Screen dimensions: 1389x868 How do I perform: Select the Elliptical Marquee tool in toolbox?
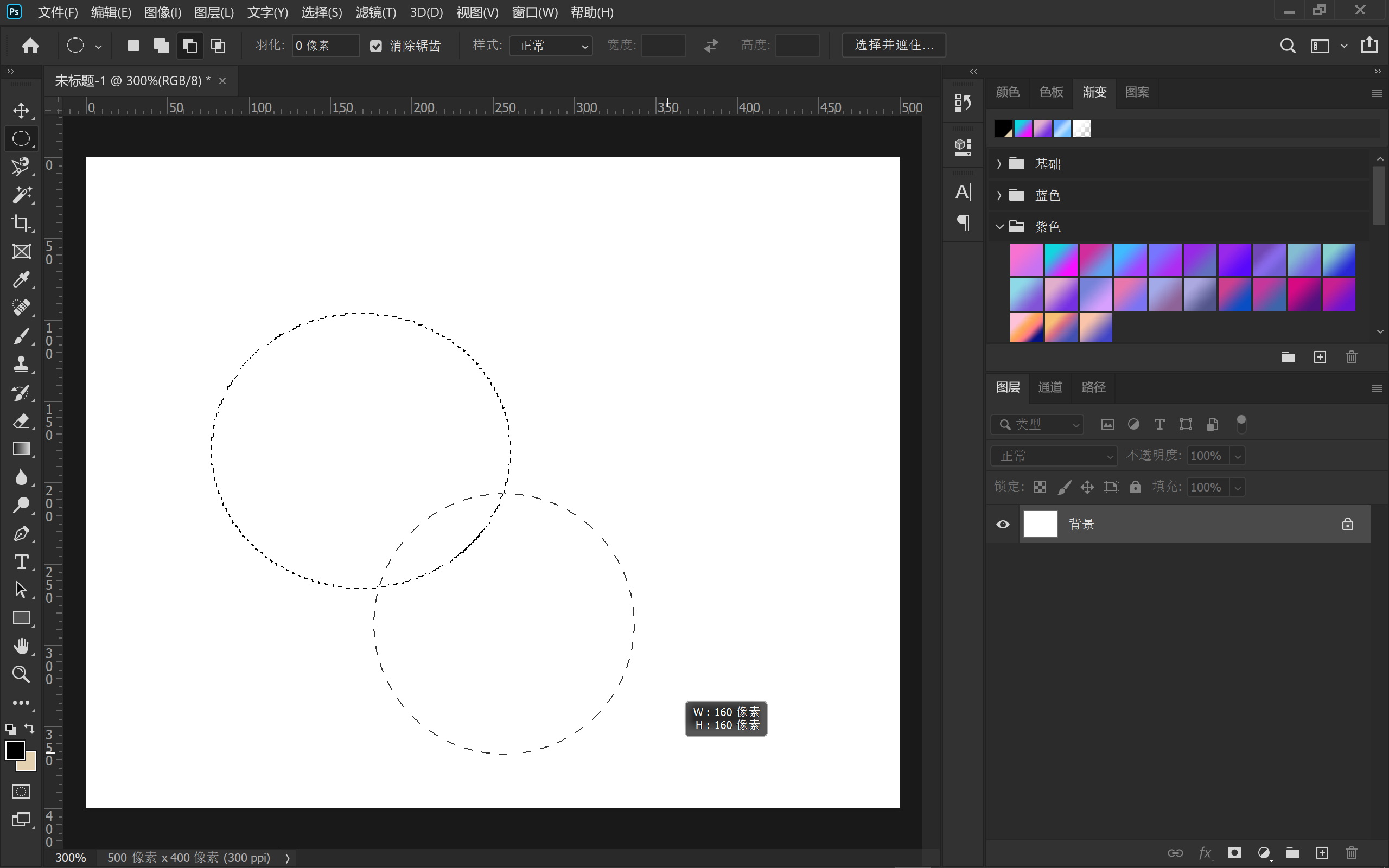tap(21, 138)
